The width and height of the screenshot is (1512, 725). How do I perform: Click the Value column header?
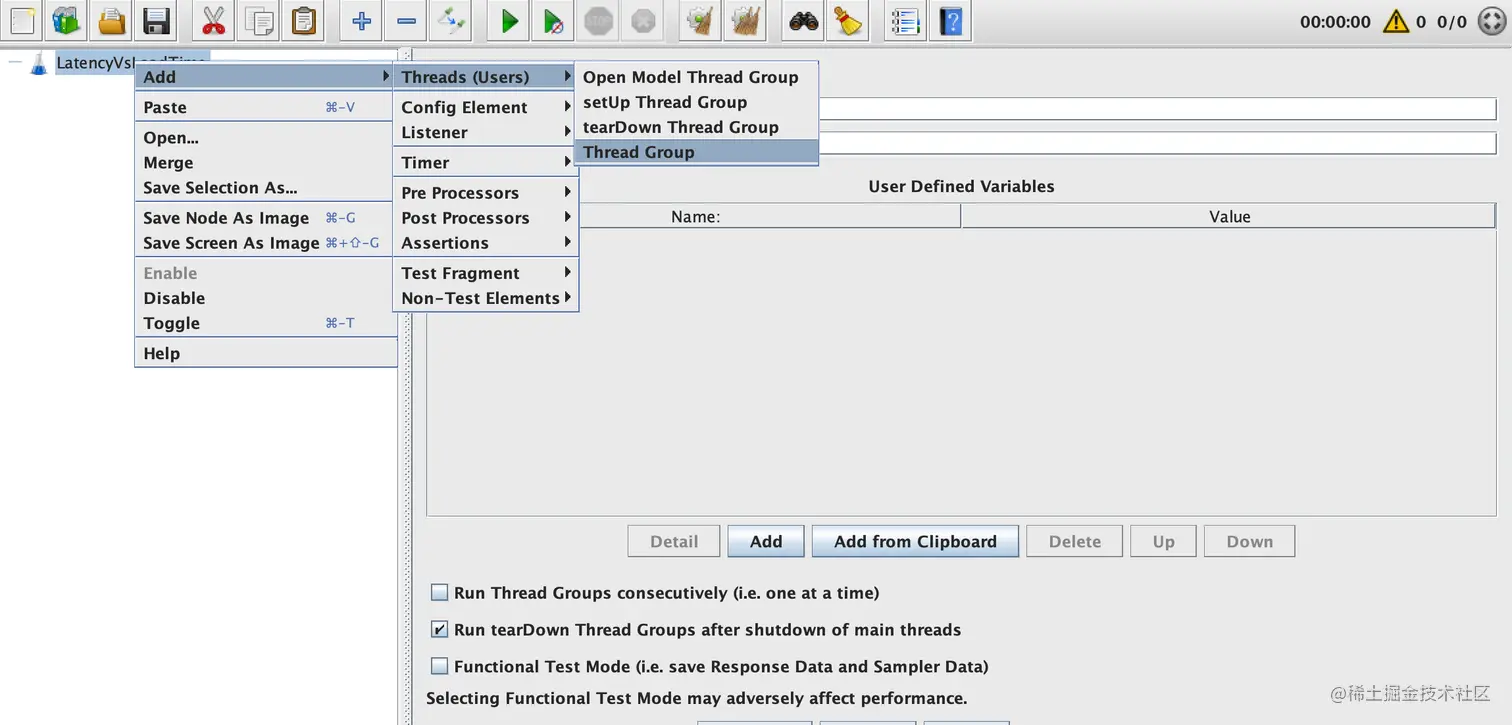[1229, 217]
